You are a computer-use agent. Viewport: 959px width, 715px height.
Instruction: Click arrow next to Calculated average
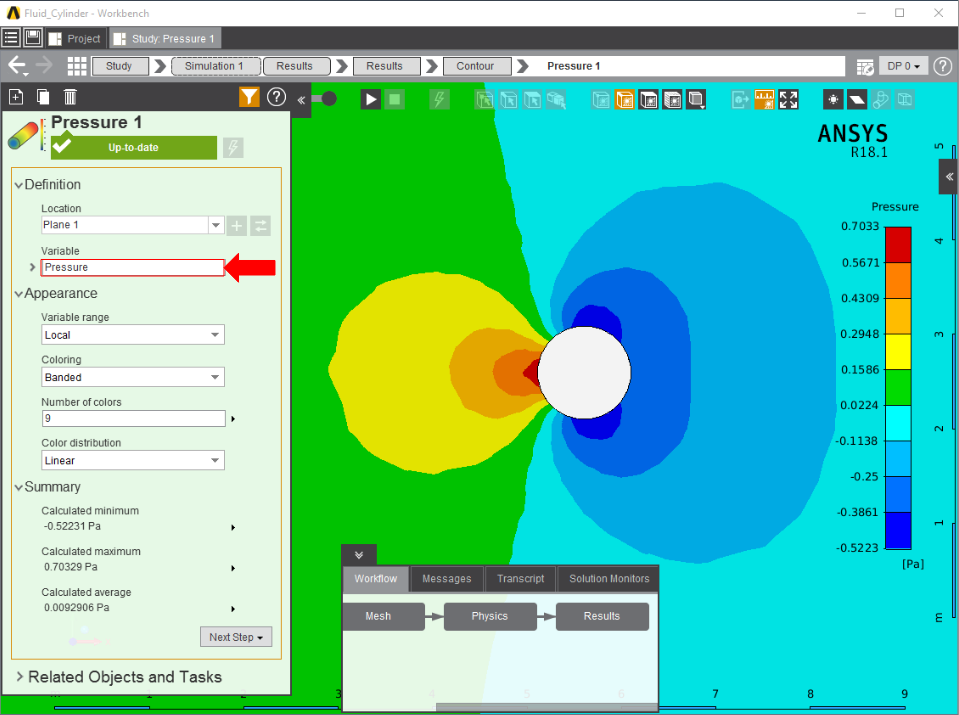(x=233, y=609)
